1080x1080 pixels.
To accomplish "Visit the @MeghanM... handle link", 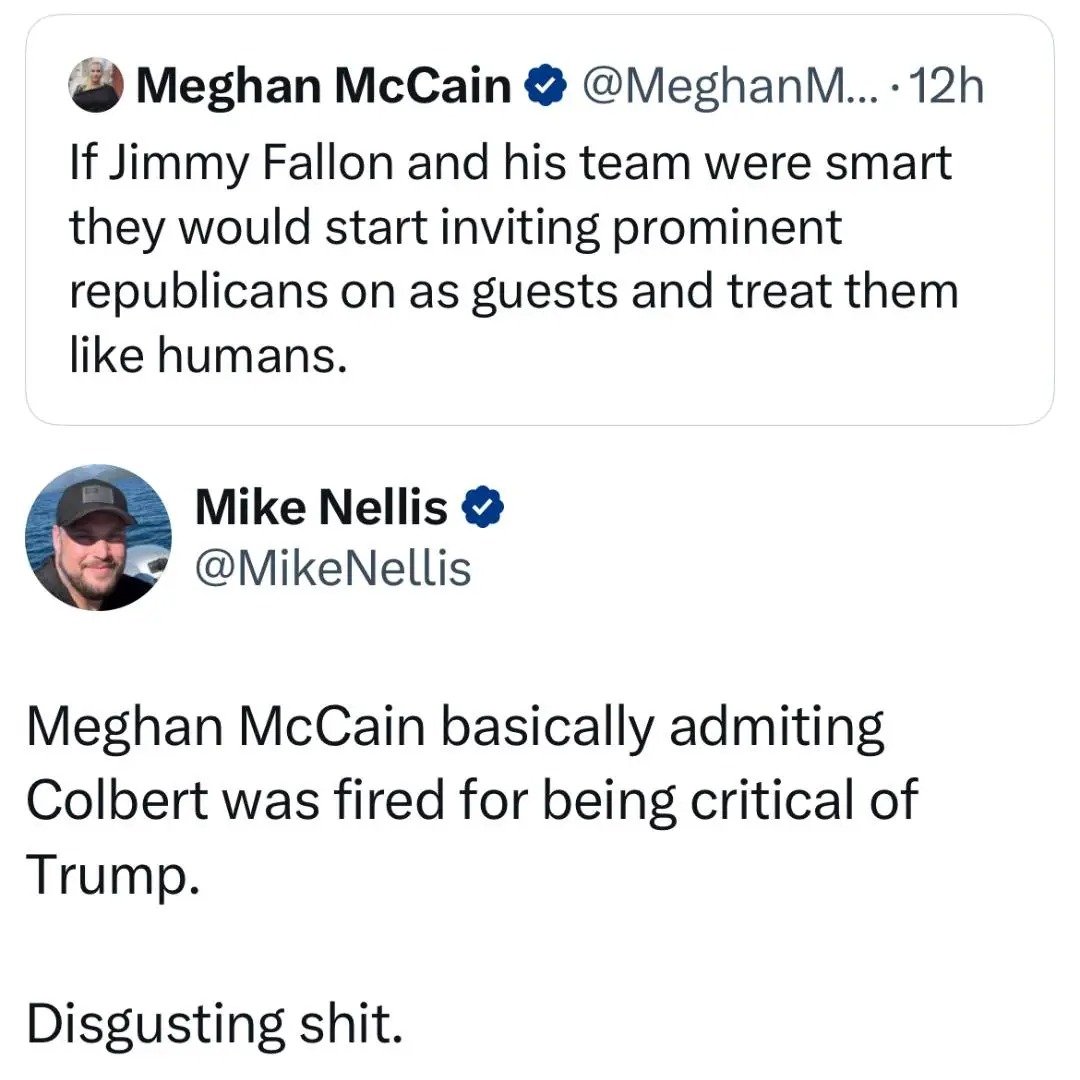I will pyautogui.click(x=731, y=87).
